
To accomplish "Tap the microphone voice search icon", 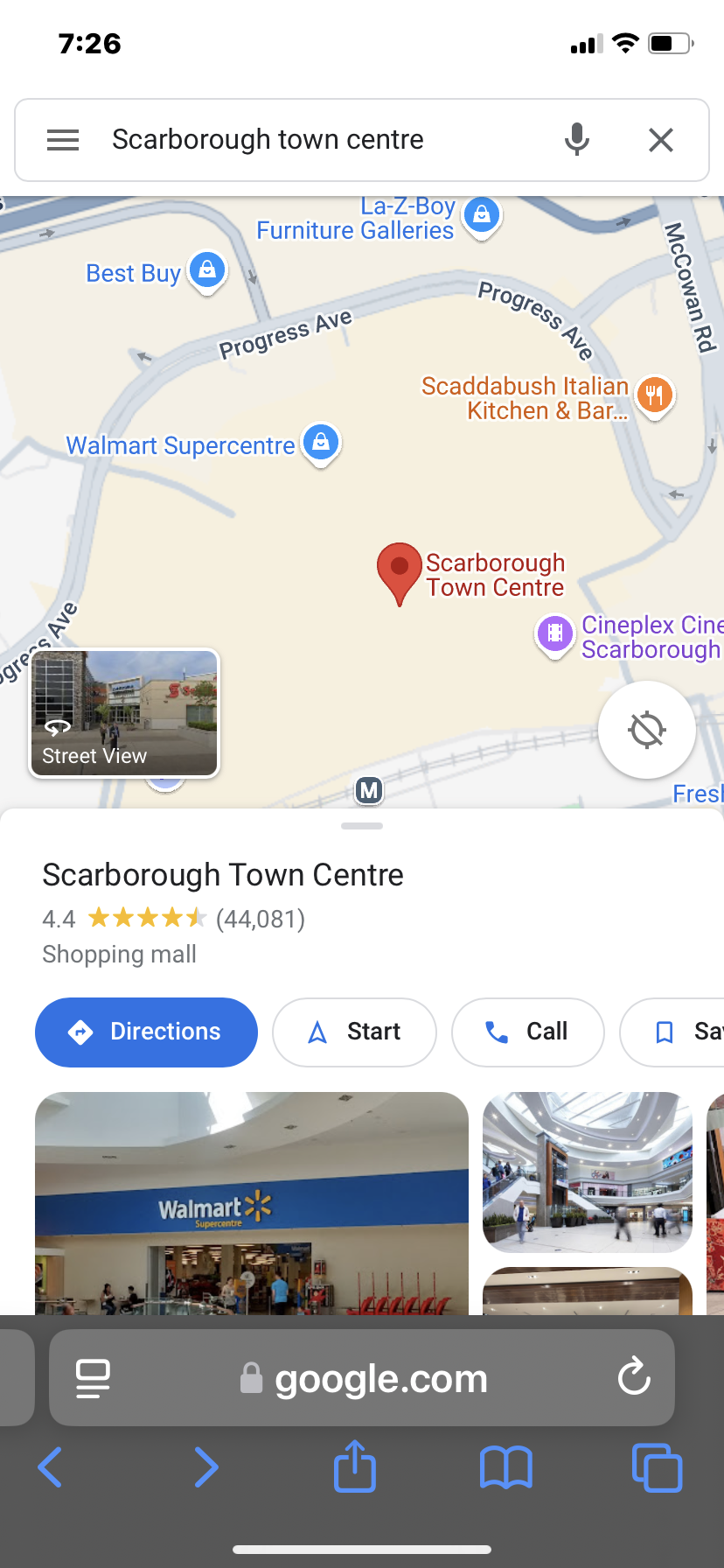I will 576,140.
